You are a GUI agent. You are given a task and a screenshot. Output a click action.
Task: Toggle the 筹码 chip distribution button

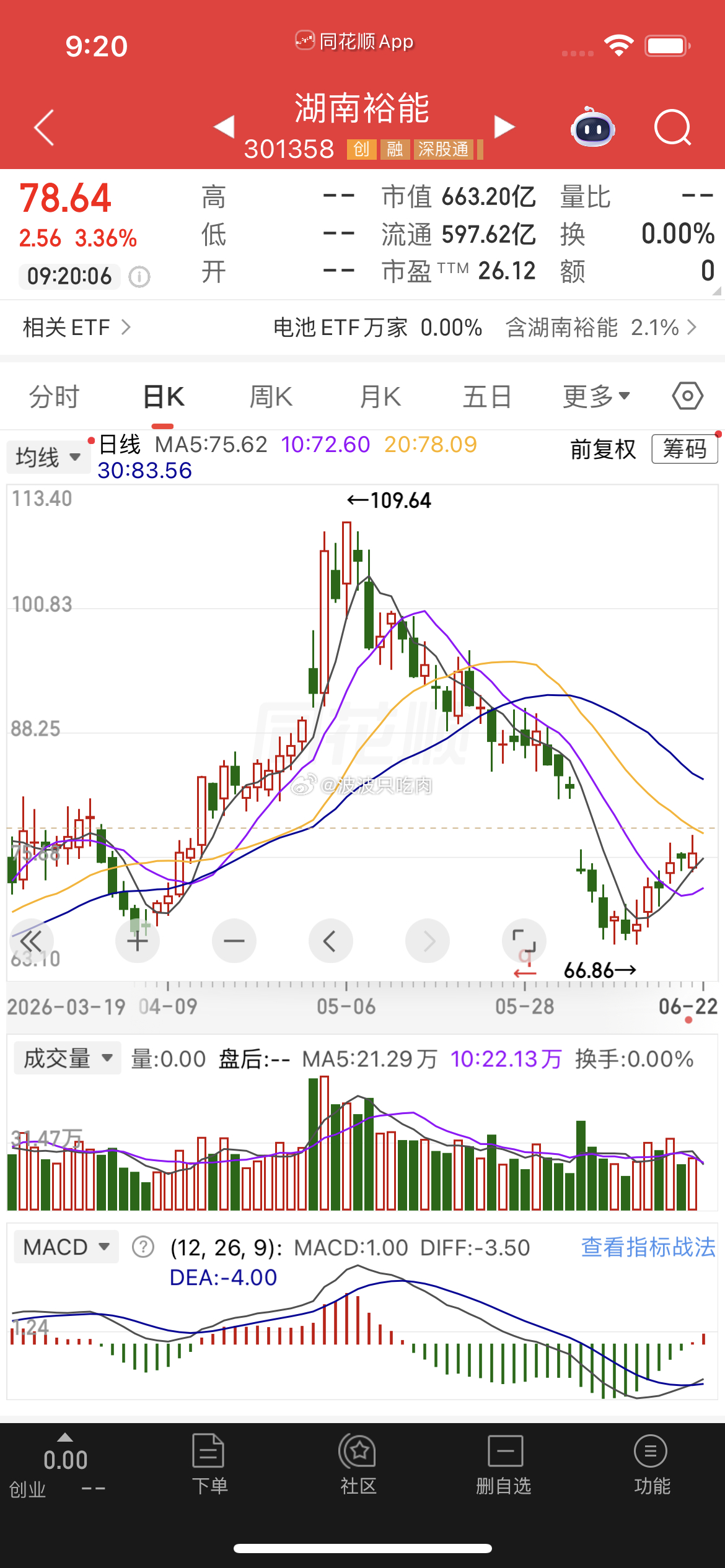[685, 448]
